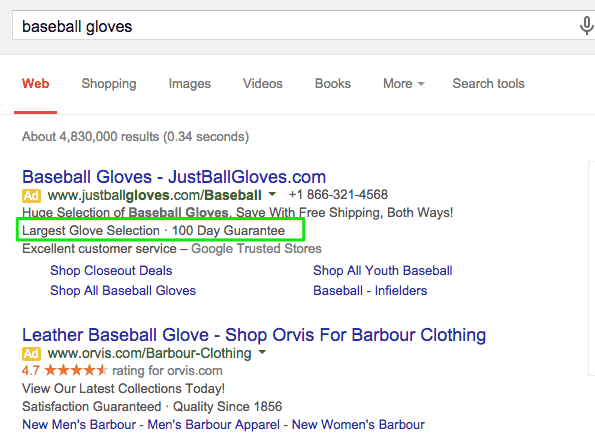Follow the Shop Closeout Deals sitelink
The width and height of the screenshot is (595, 440).
coord(111,270)
